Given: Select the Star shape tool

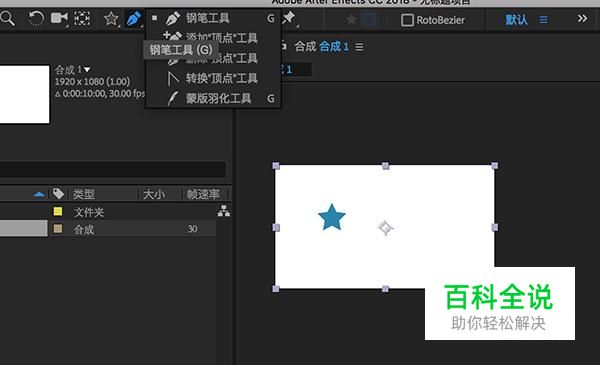Looking at the screenshot, I should (111, 18).
